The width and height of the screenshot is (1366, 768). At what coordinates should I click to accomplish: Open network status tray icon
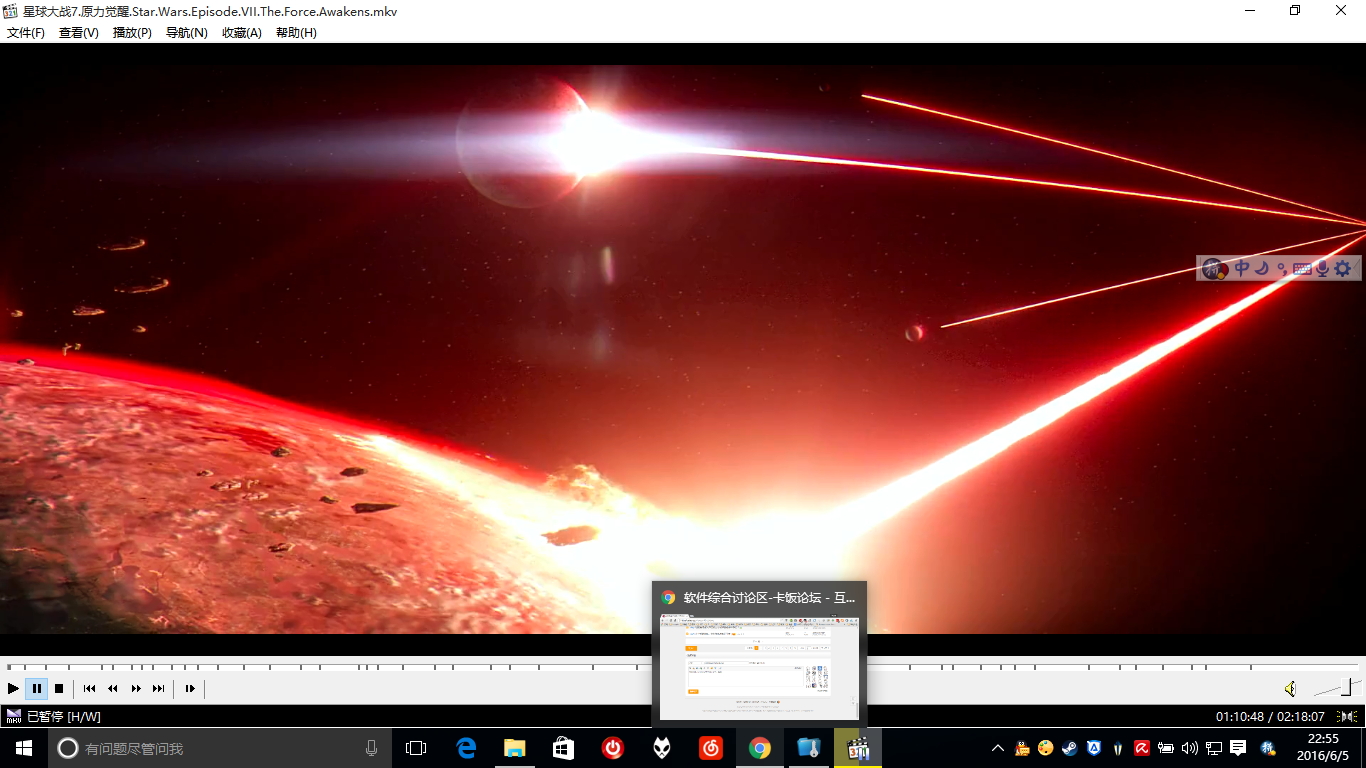coord(1214,748)
